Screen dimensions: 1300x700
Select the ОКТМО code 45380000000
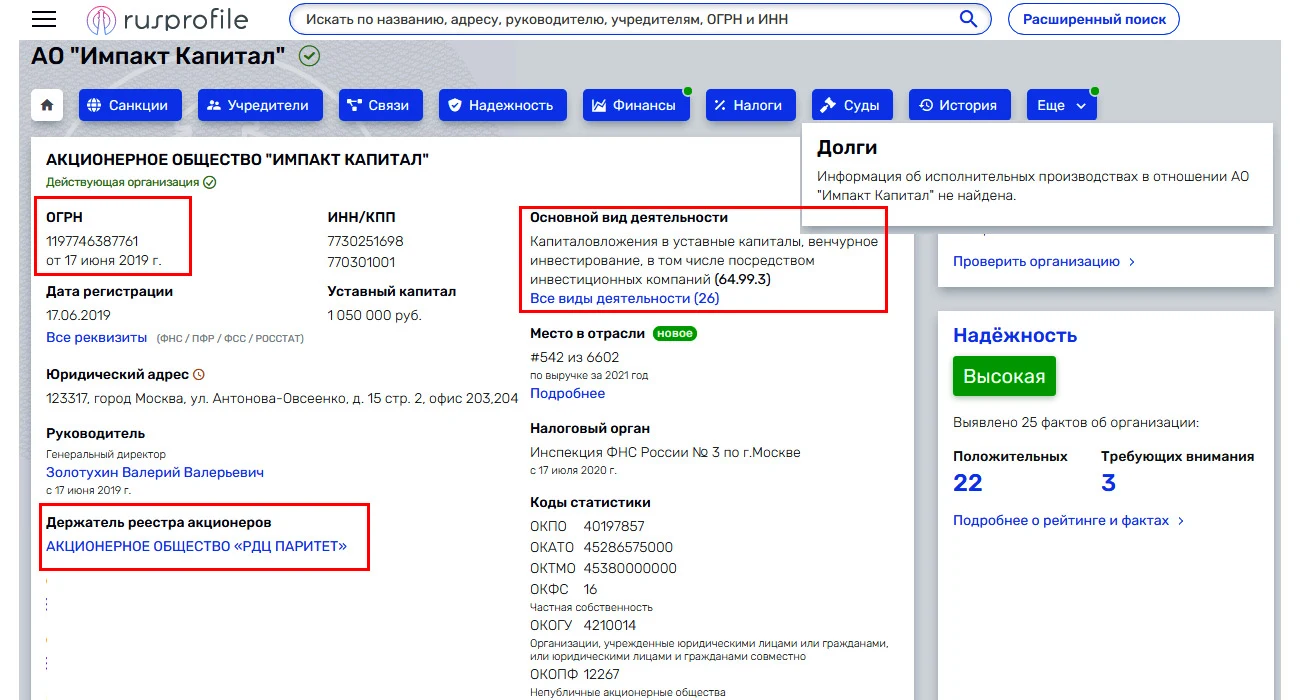pos(630,568)
